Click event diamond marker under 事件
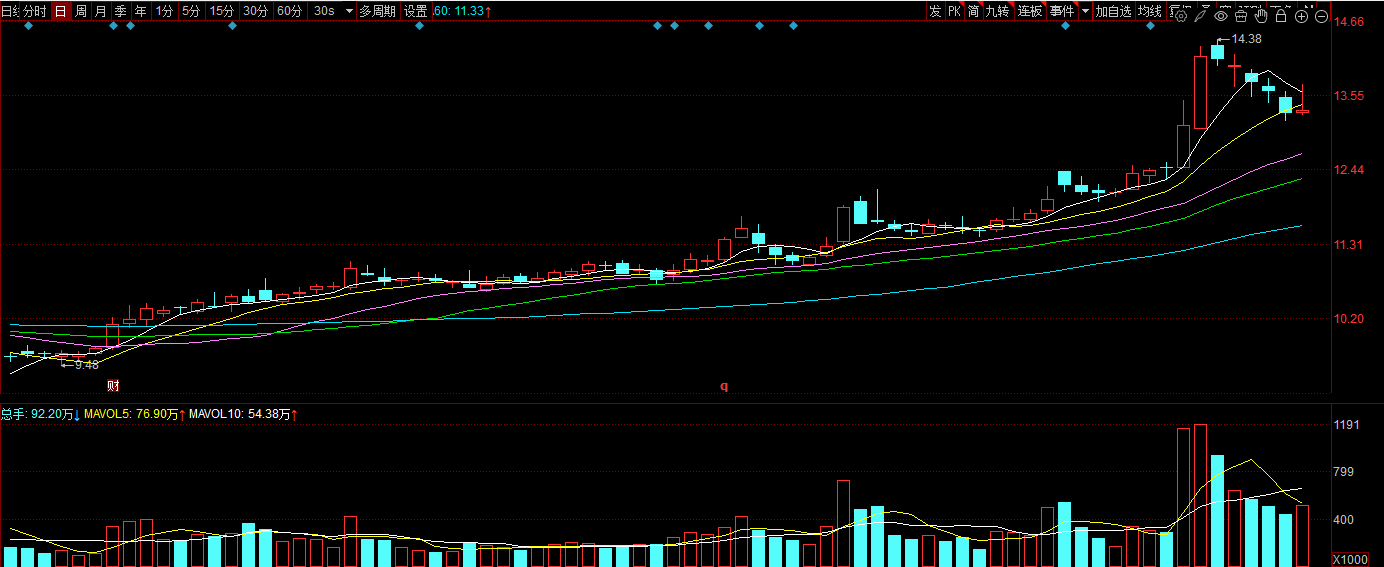Viewport: 1384px width, 567px height. (1065, 26)
